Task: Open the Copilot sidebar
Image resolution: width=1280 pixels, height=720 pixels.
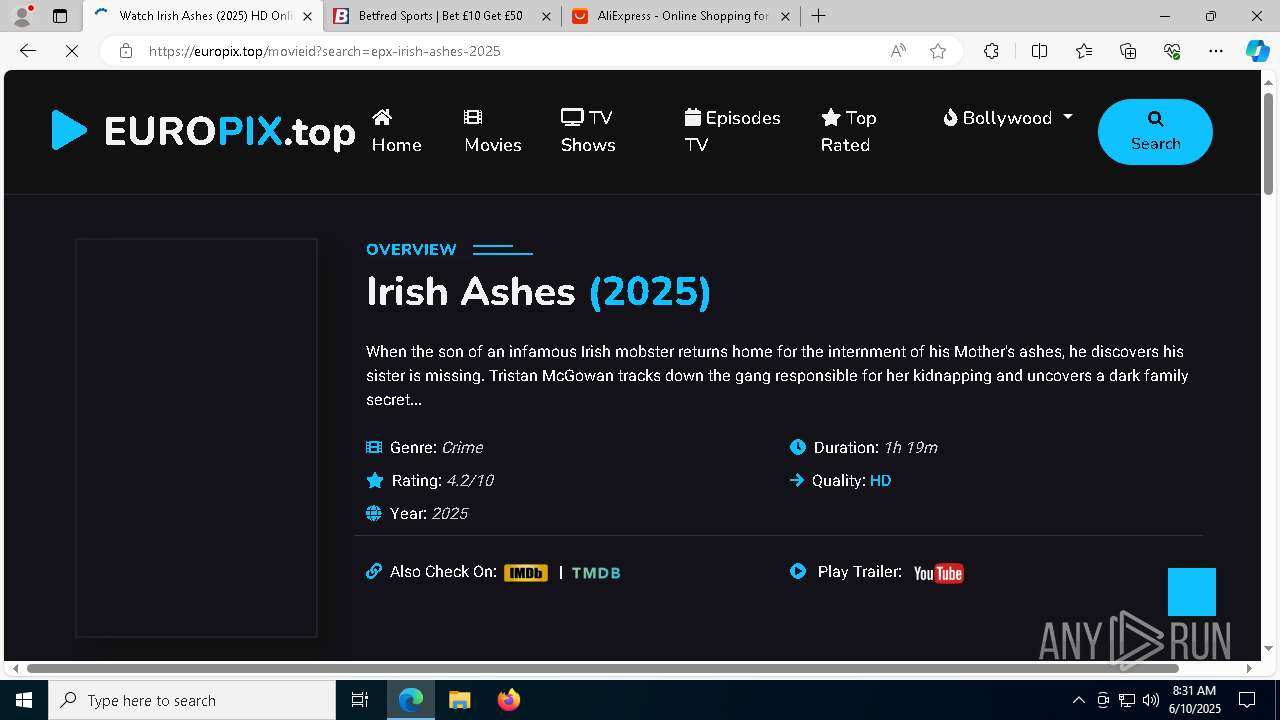Action: tap(1257, 51)
